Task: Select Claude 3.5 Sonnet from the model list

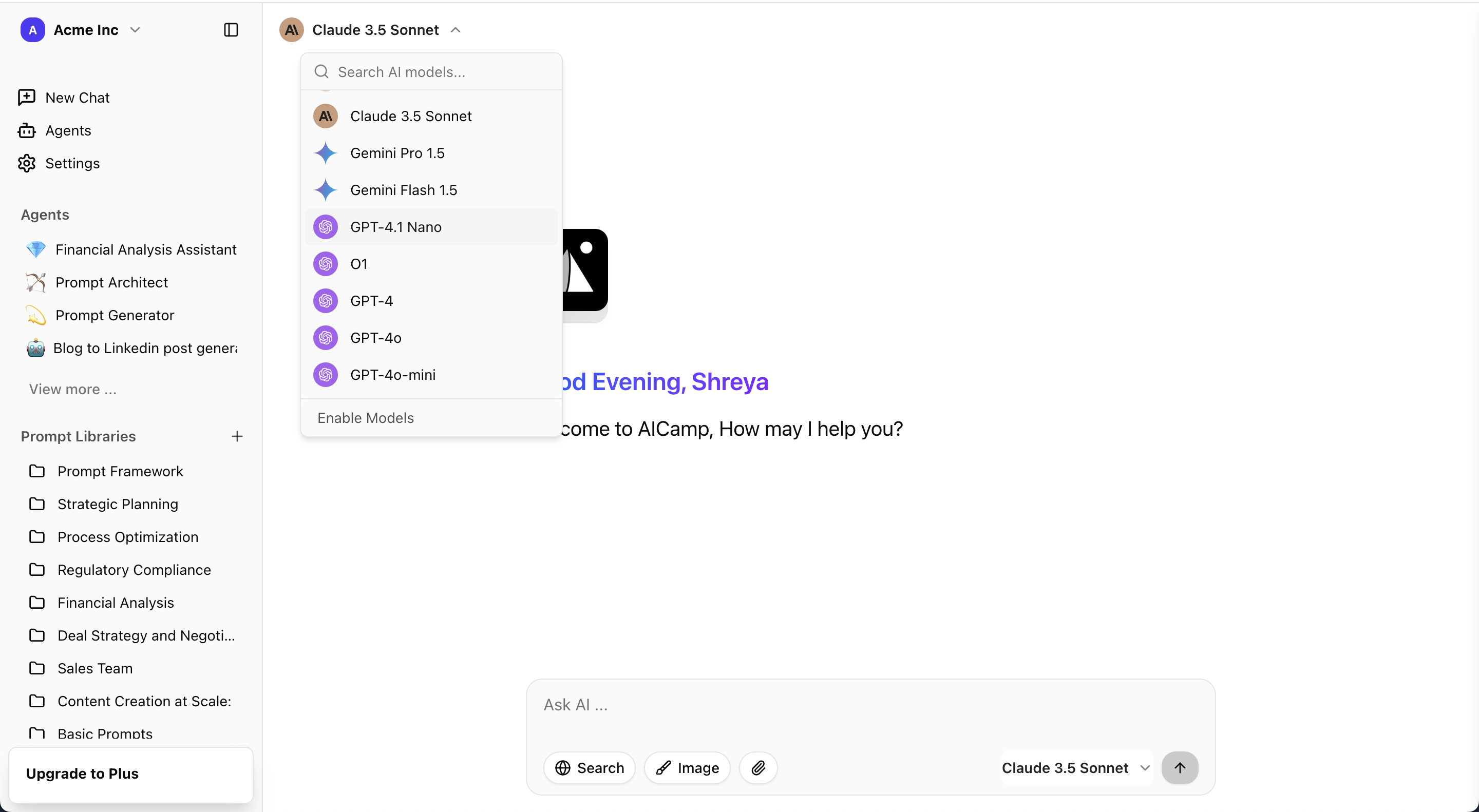Action: tap(431, 116)
